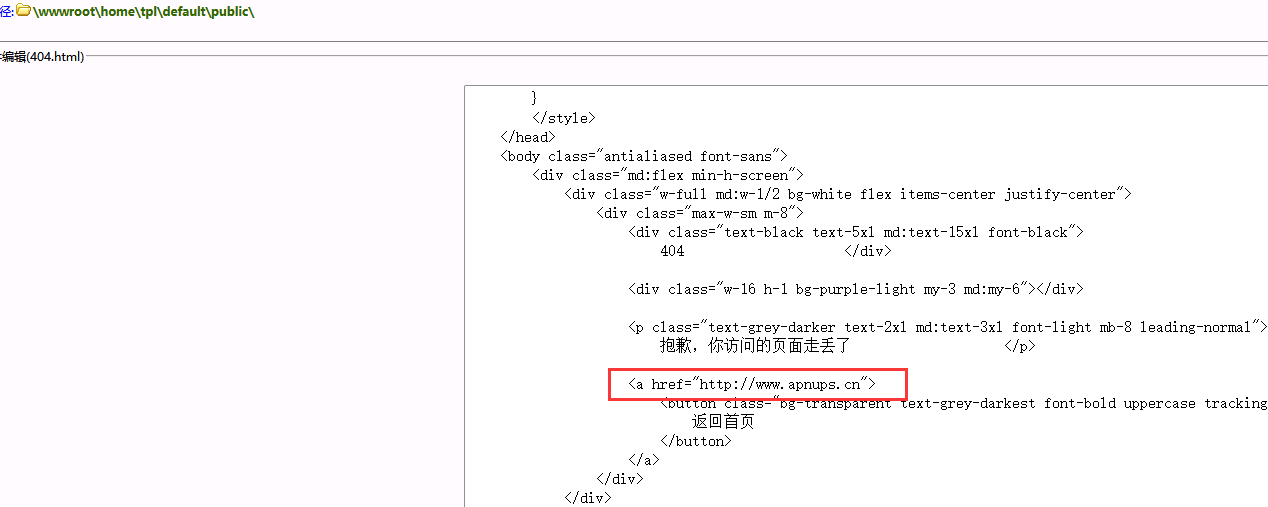This screenshot has width=1268, height=507.
Task: Place cursor on the 返回首页 button text
Action: point(722,422)
